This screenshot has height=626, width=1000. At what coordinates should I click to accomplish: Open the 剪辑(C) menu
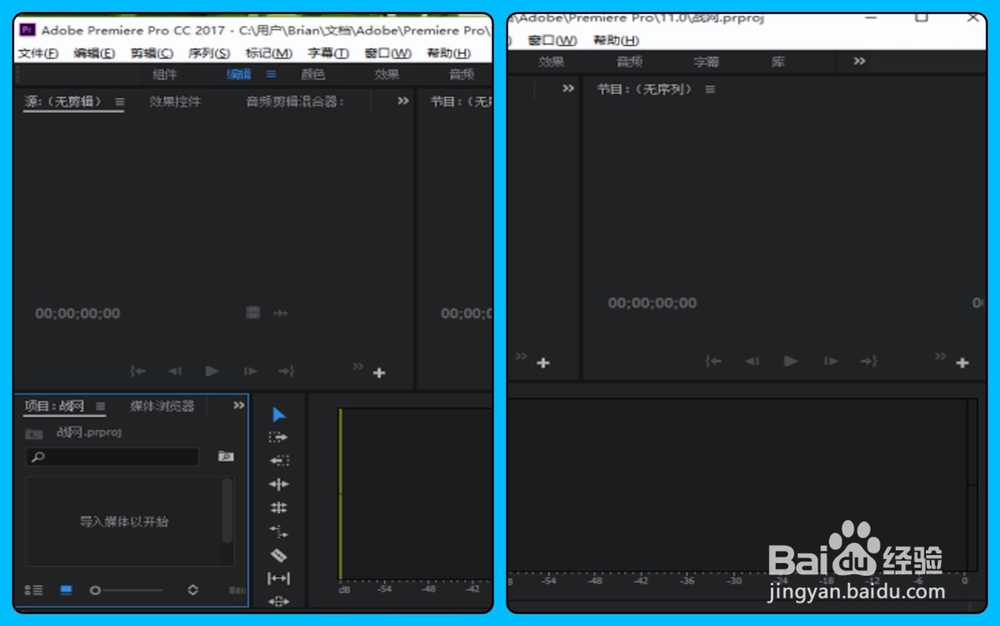(x=152, y=54)
